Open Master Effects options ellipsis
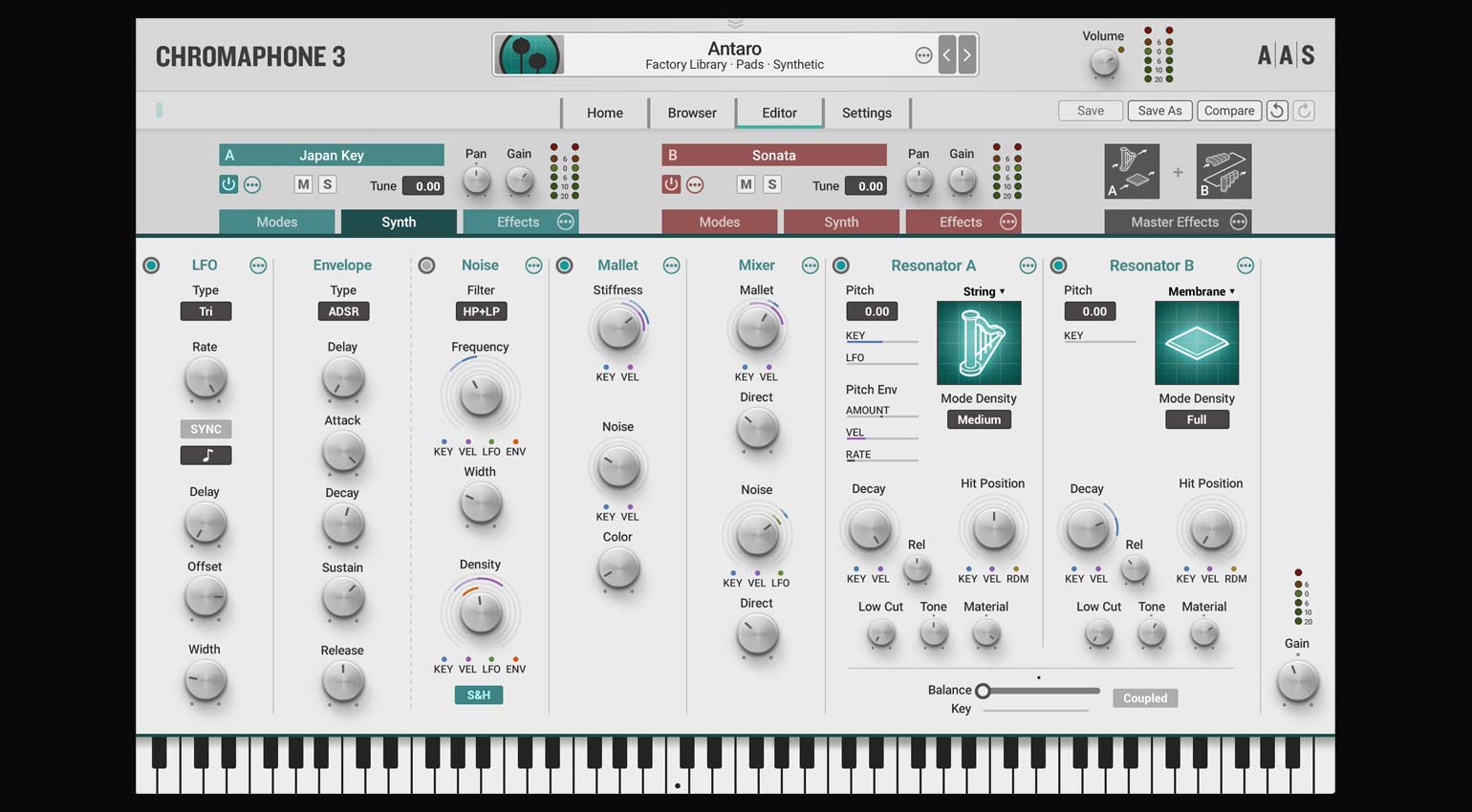 1239,222
